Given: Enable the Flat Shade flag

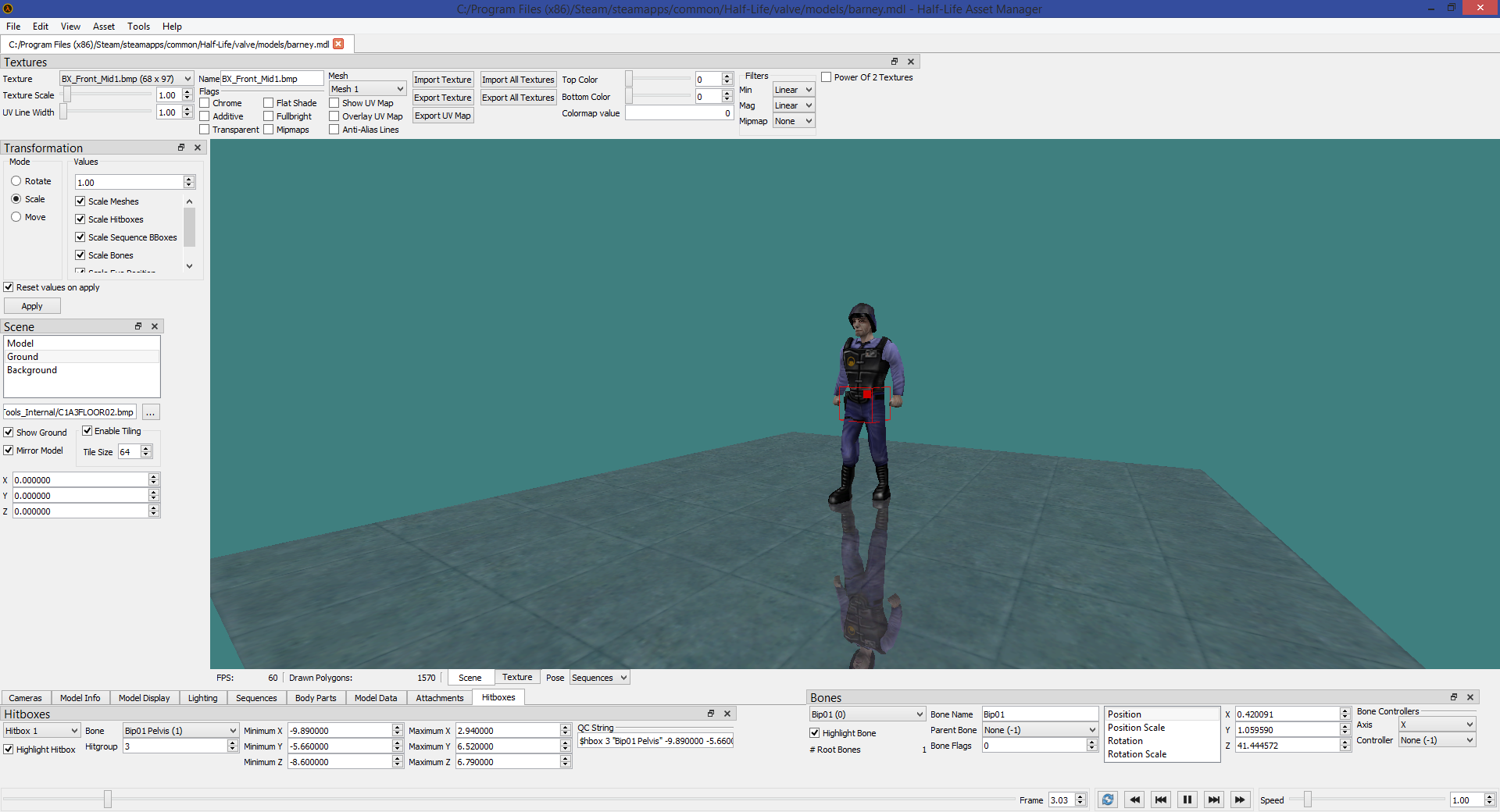Looking at the screenshot, I should (268, 103).
